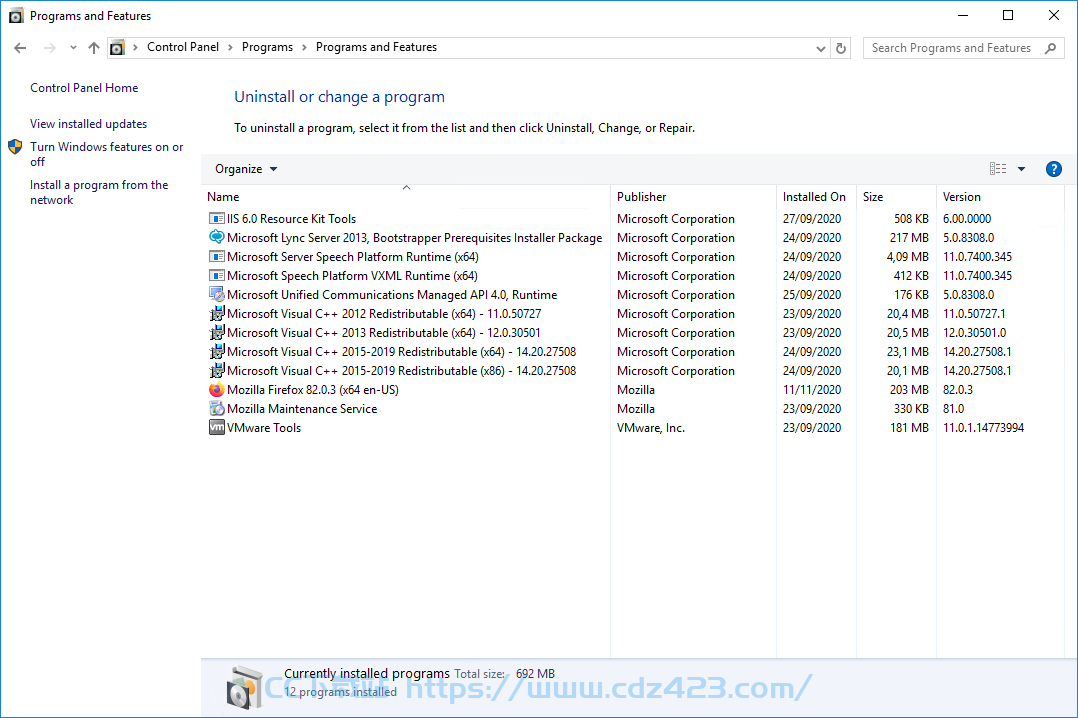This screenshot has width=1078, height=718.
Task: Click the installed programs icon in details pane
Action: coord(245,686)
